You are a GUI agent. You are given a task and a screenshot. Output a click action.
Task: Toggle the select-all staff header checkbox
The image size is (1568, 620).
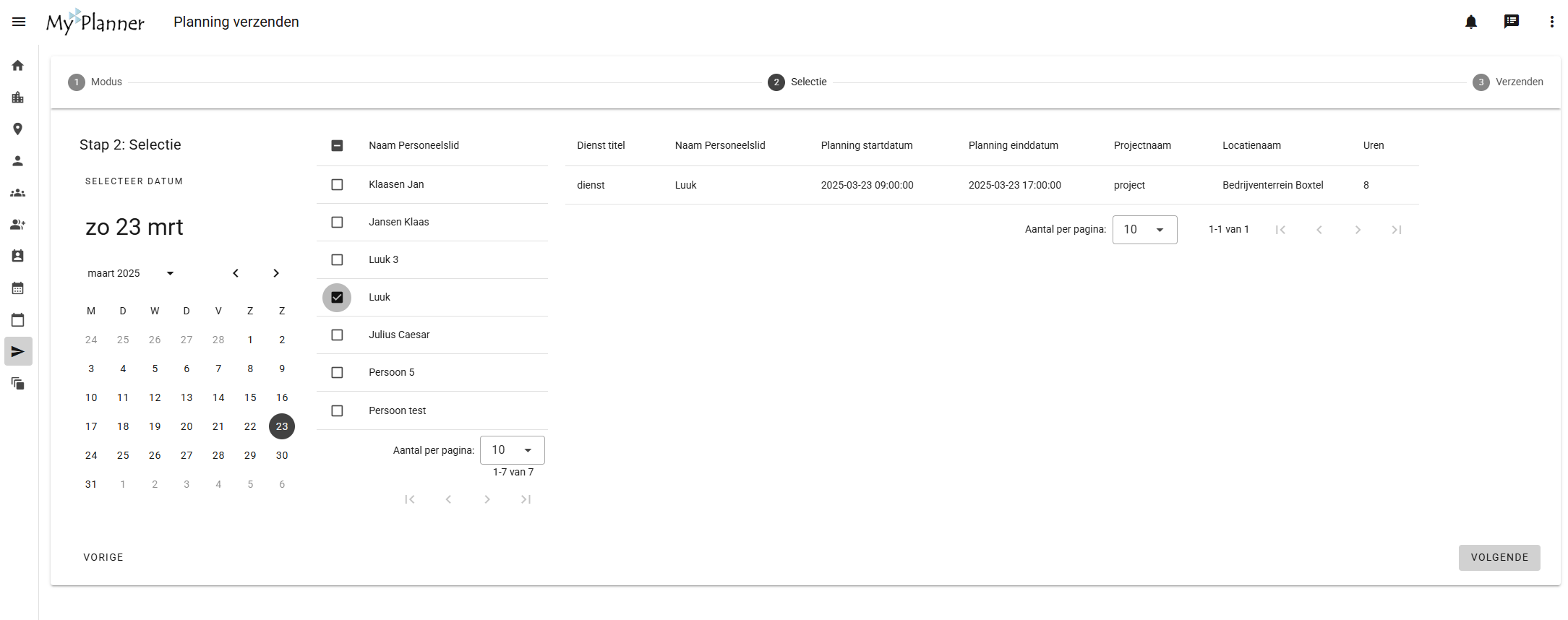click(337, 146)
